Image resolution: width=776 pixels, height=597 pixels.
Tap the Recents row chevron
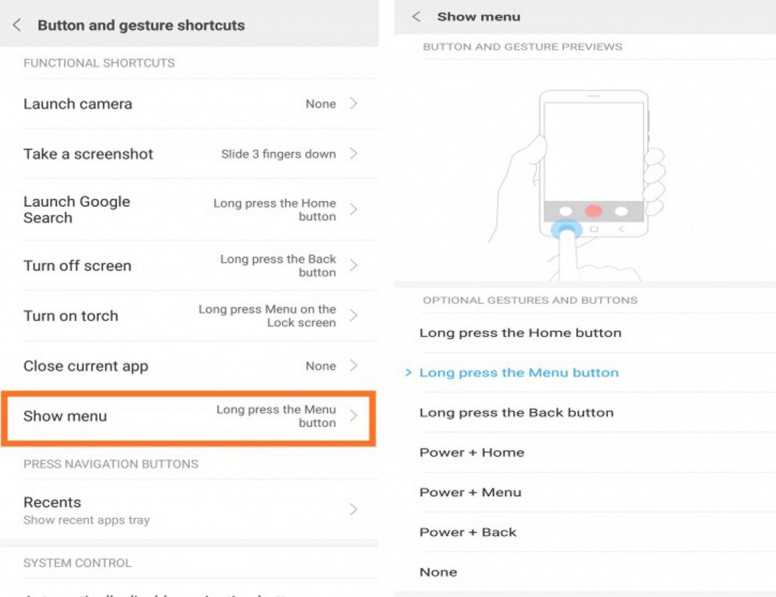pyautogui.click(x=353, y=509)
